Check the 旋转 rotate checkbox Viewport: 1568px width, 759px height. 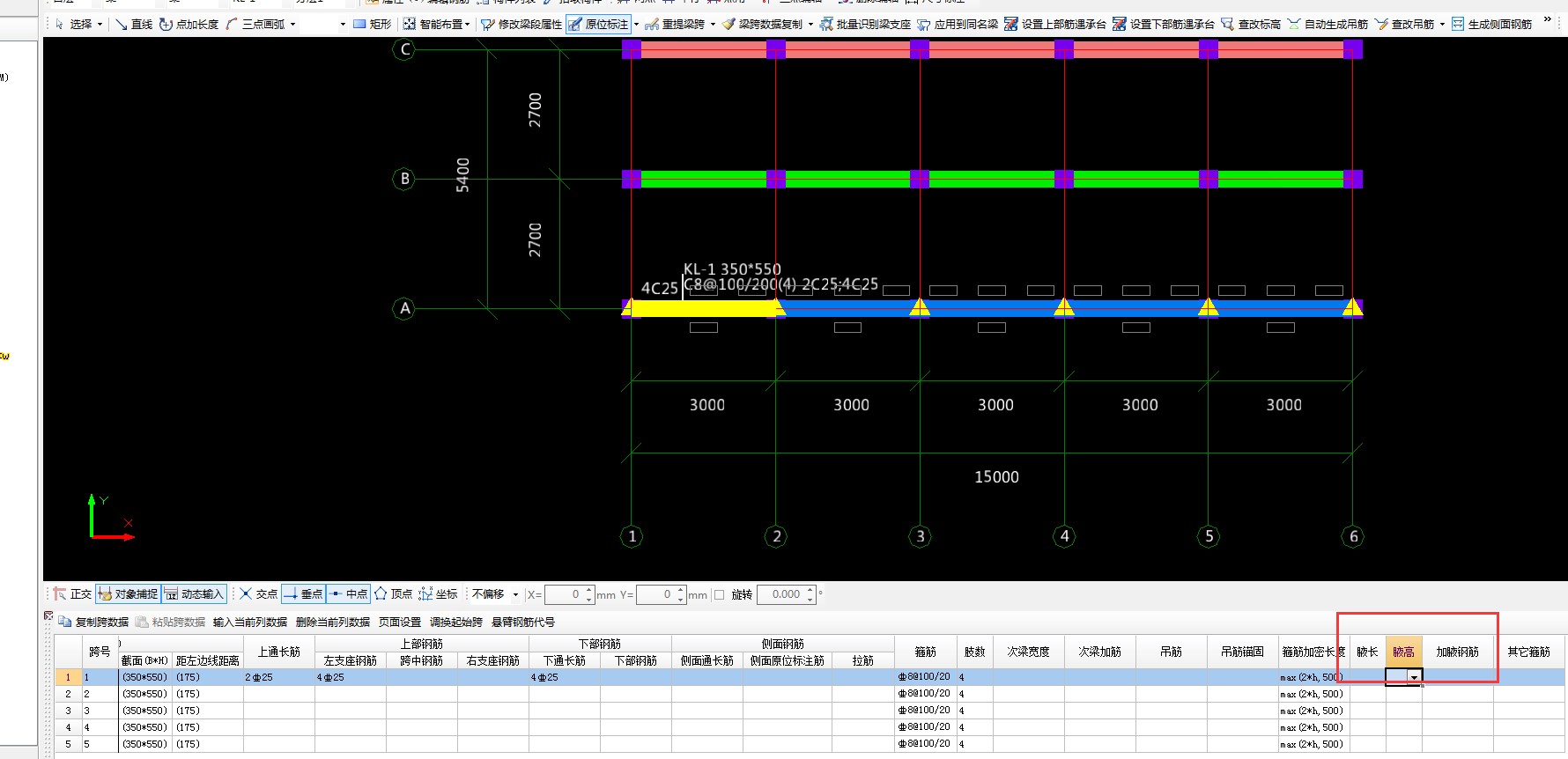tap(719, 594)
